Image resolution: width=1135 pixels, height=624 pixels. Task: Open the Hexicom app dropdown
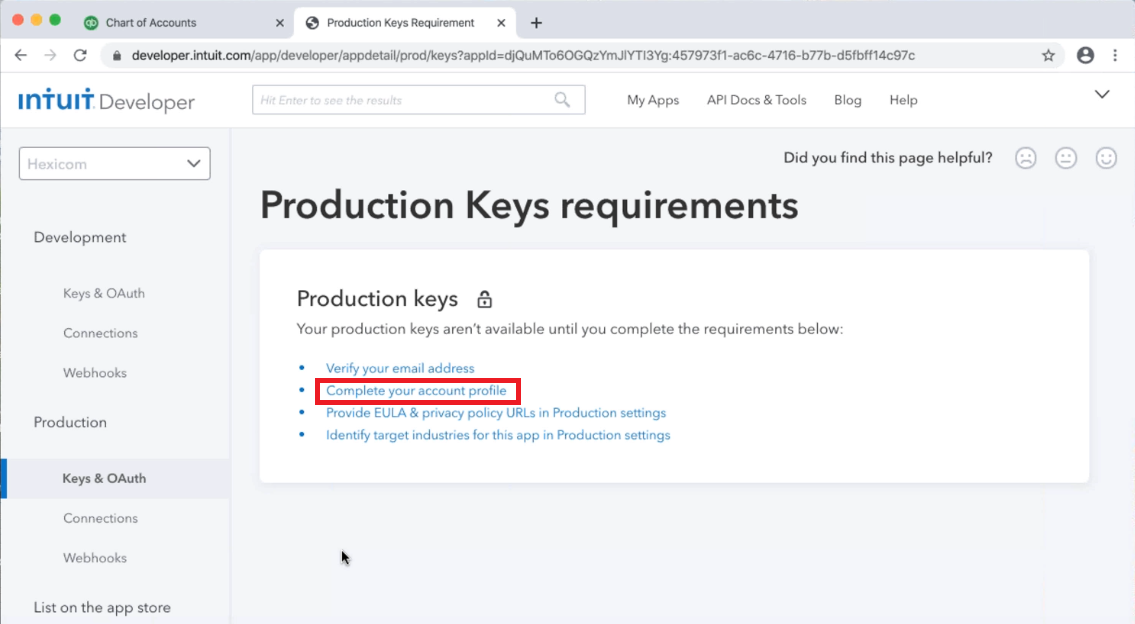click(114, 164)
